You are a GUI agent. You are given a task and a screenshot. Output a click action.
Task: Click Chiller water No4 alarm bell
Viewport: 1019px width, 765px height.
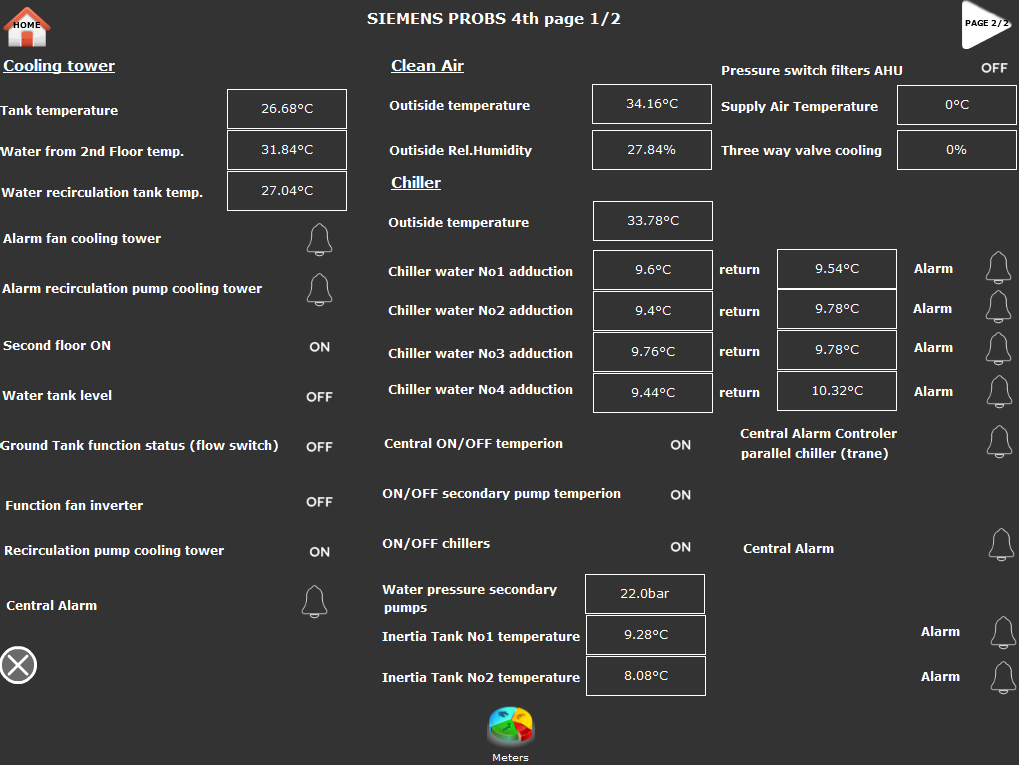pyautogui.click(x=998, y=391)
